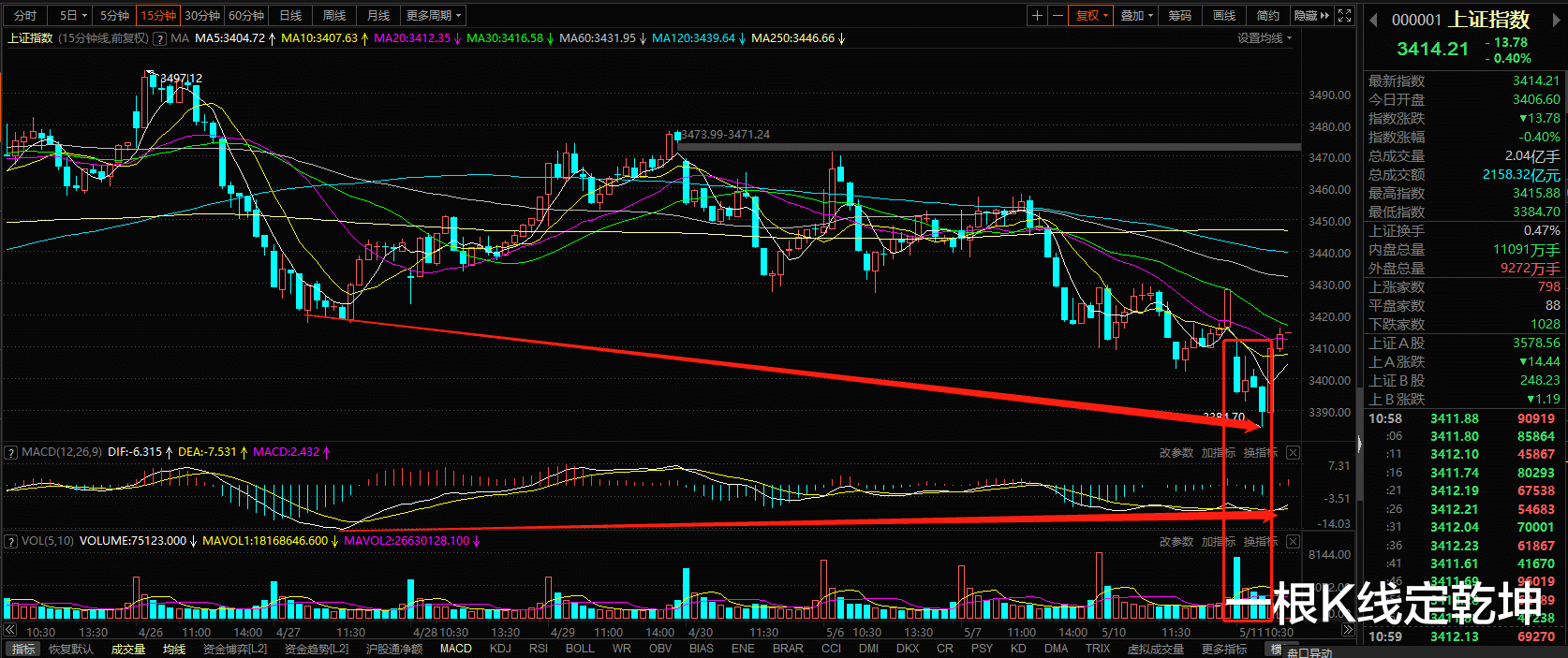1568x658 pixels.
Task: Click 换指标 in VOL panel
Action: pyautogui.click(x=1261, y=542)
